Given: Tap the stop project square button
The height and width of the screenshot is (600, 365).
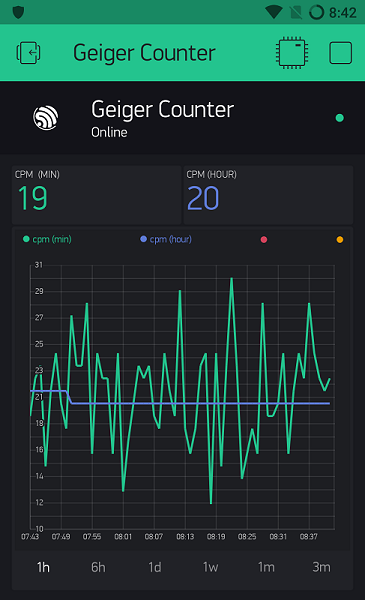Looking at the screenshot, I should (341, 52).
